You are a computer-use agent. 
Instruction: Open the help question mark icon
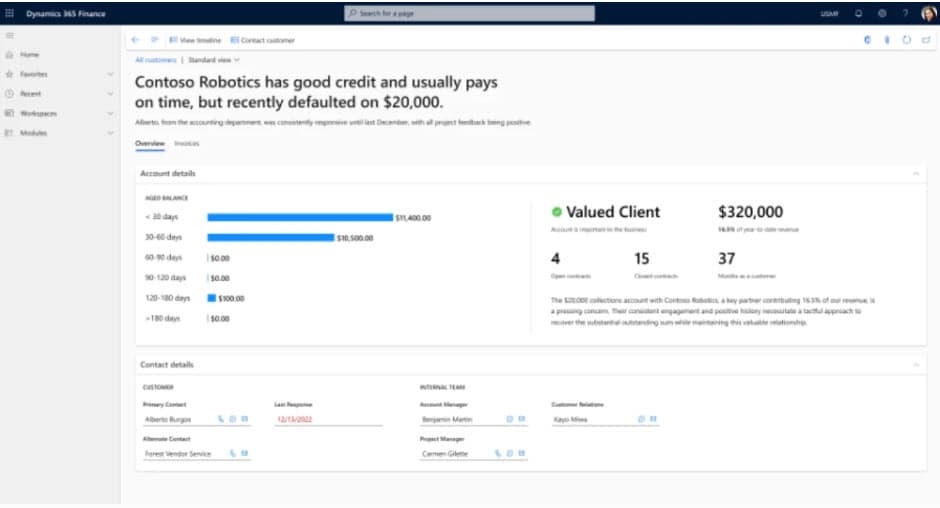point(905,13)
